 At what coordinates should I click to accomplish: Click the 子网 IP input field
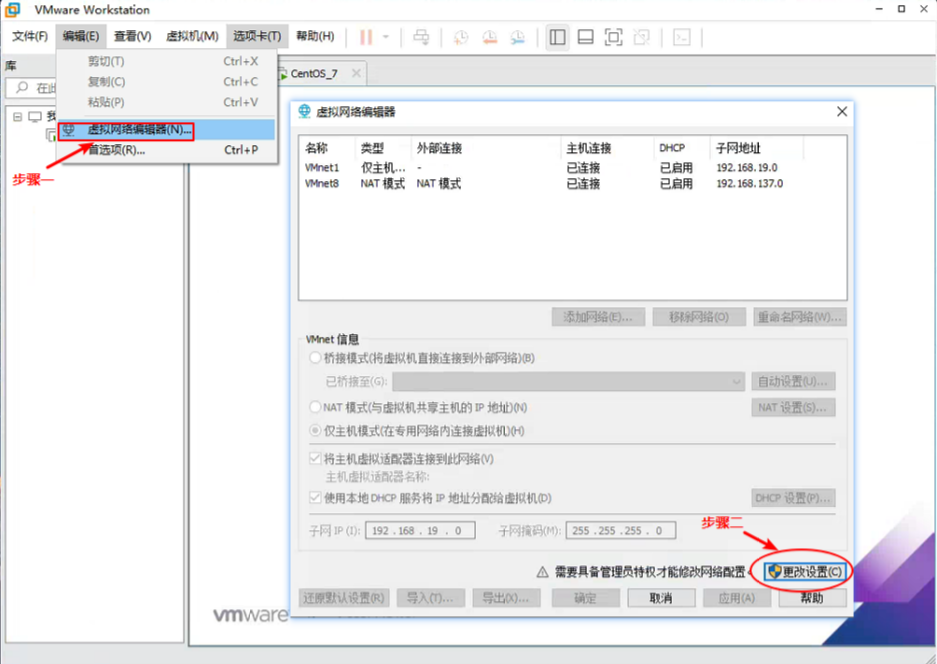click(x=420, y=530)
